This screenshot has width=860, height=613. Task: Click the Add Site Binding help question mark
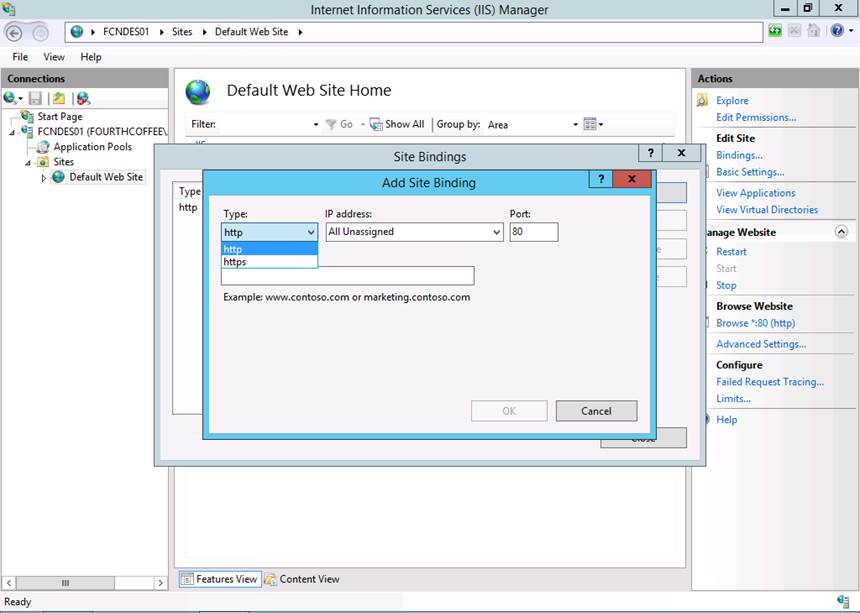point(601,181)
